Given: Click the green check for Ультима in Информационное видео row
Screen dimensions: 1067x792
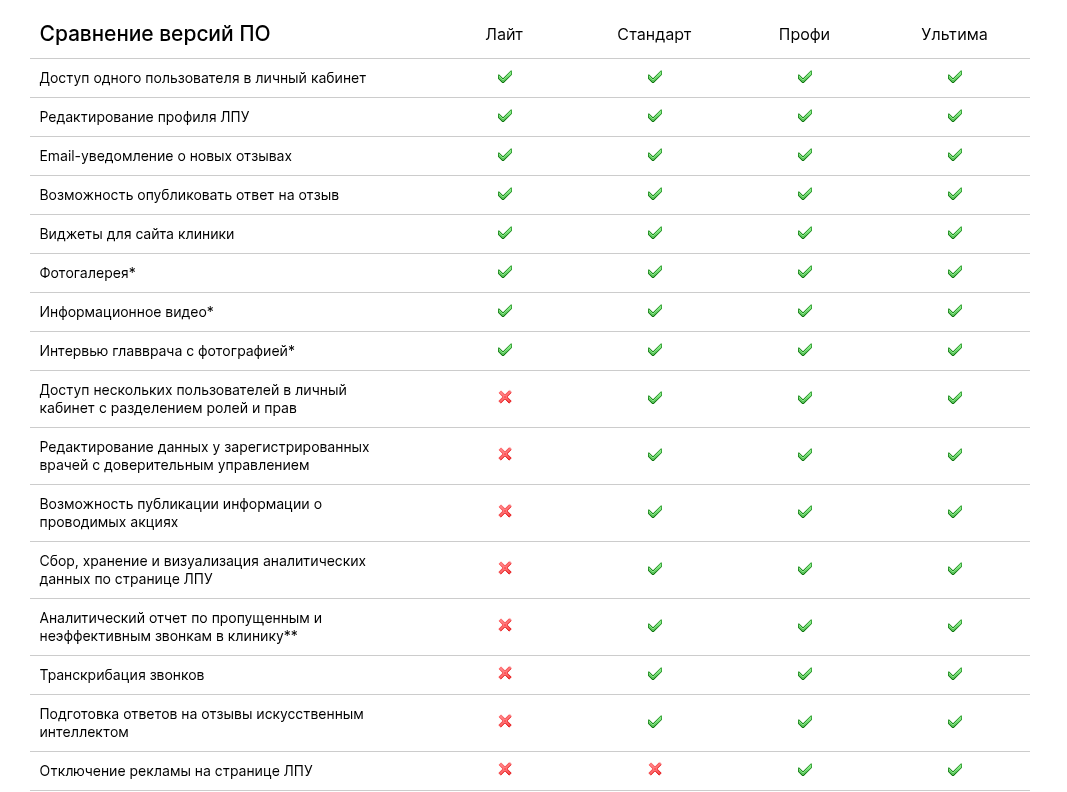Looking at the screenshot, I should point(955,311).
